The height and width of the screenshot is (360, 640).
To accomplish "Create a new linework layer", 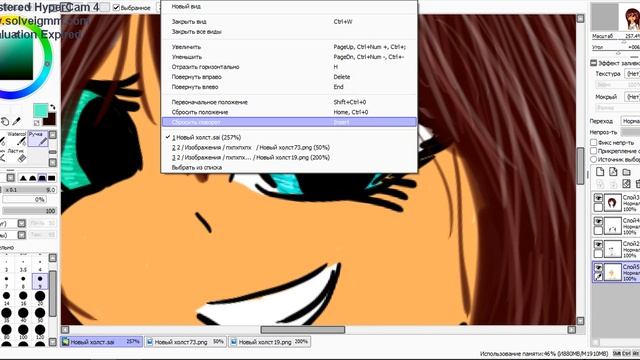I will tap(613, 172).
